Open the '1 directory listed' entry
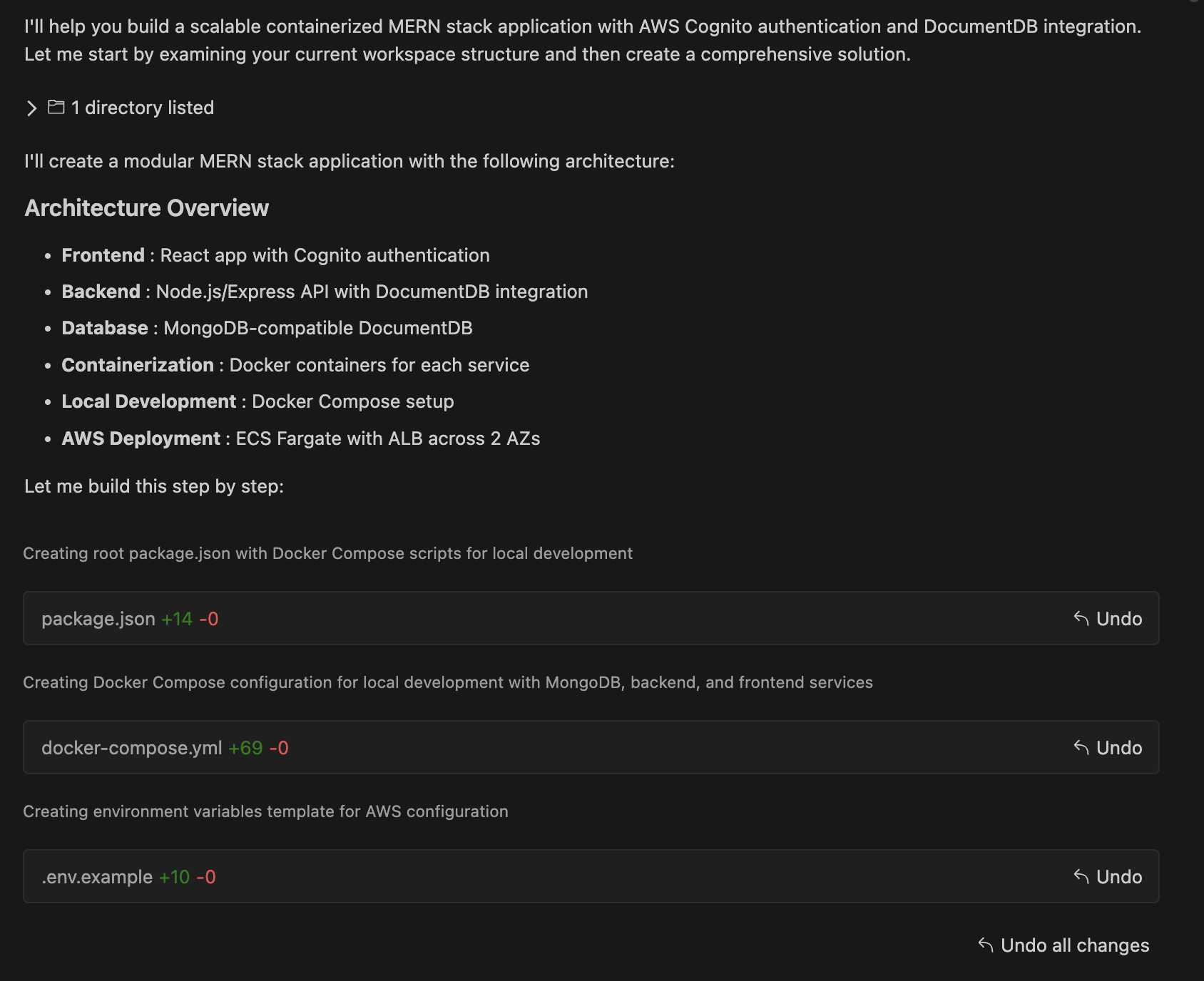Image resolution: width=1204 pixels, height=981 pixels. 142,108
